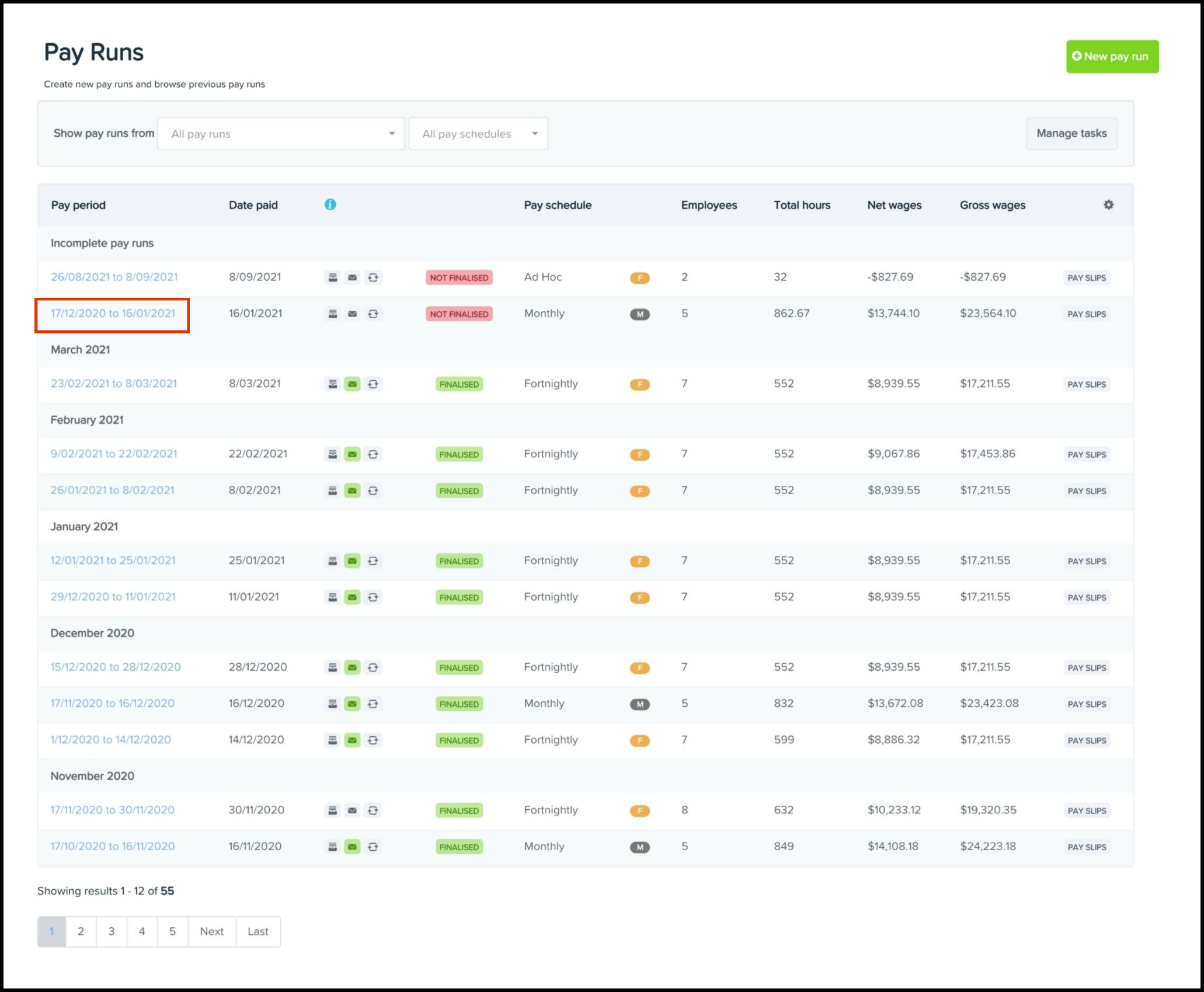The width and height of the screenshot is (1204, 992).
Task: Click green envelope icon on 22/02/2021 row
Action: pos(352,454)
